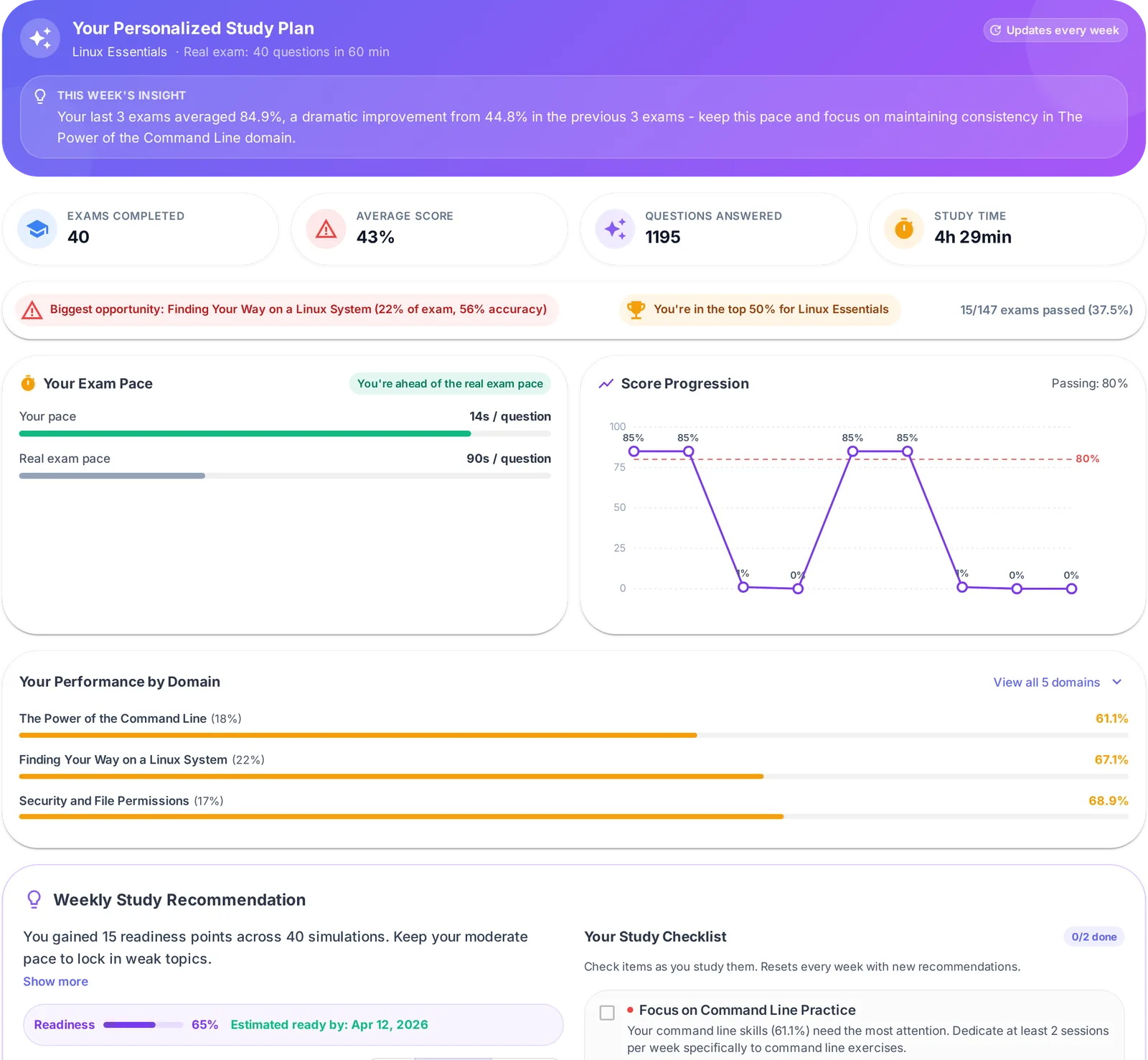
Task: Click The Power of the Command Line domain bar
Action: point(573,735)
